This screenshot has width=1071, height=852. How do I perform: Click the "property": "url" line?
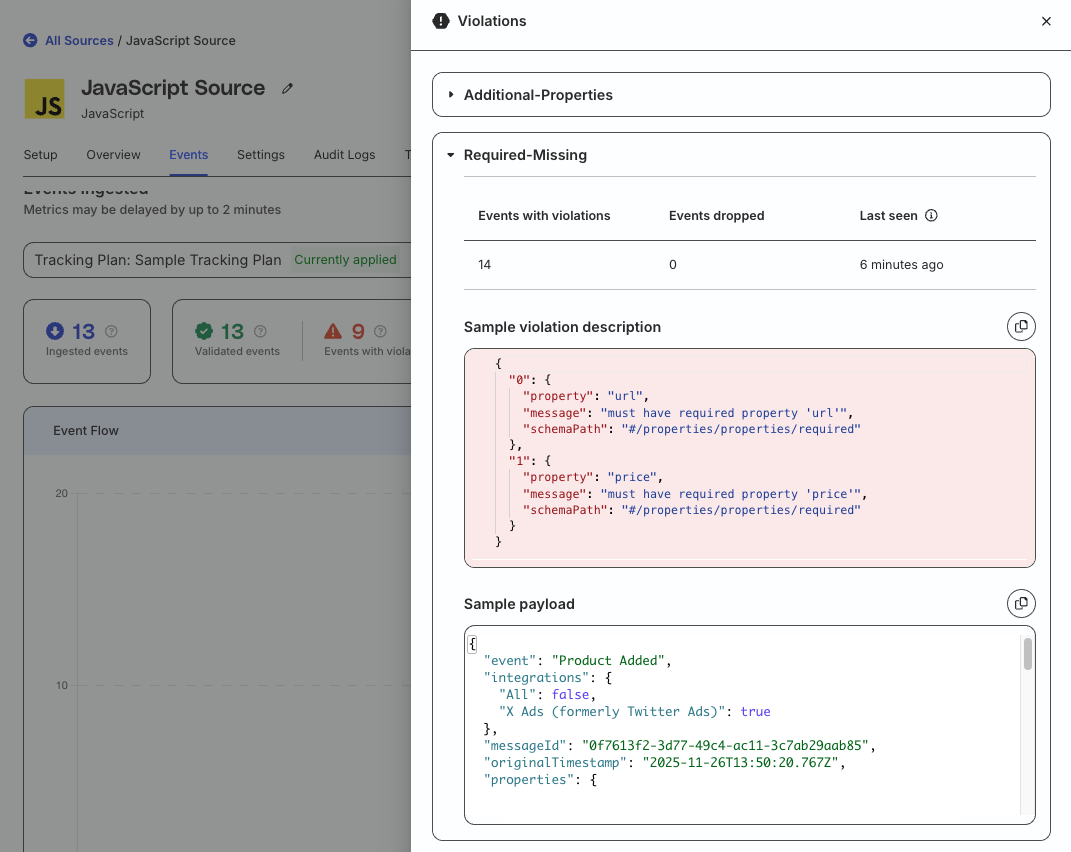(585, 396)
